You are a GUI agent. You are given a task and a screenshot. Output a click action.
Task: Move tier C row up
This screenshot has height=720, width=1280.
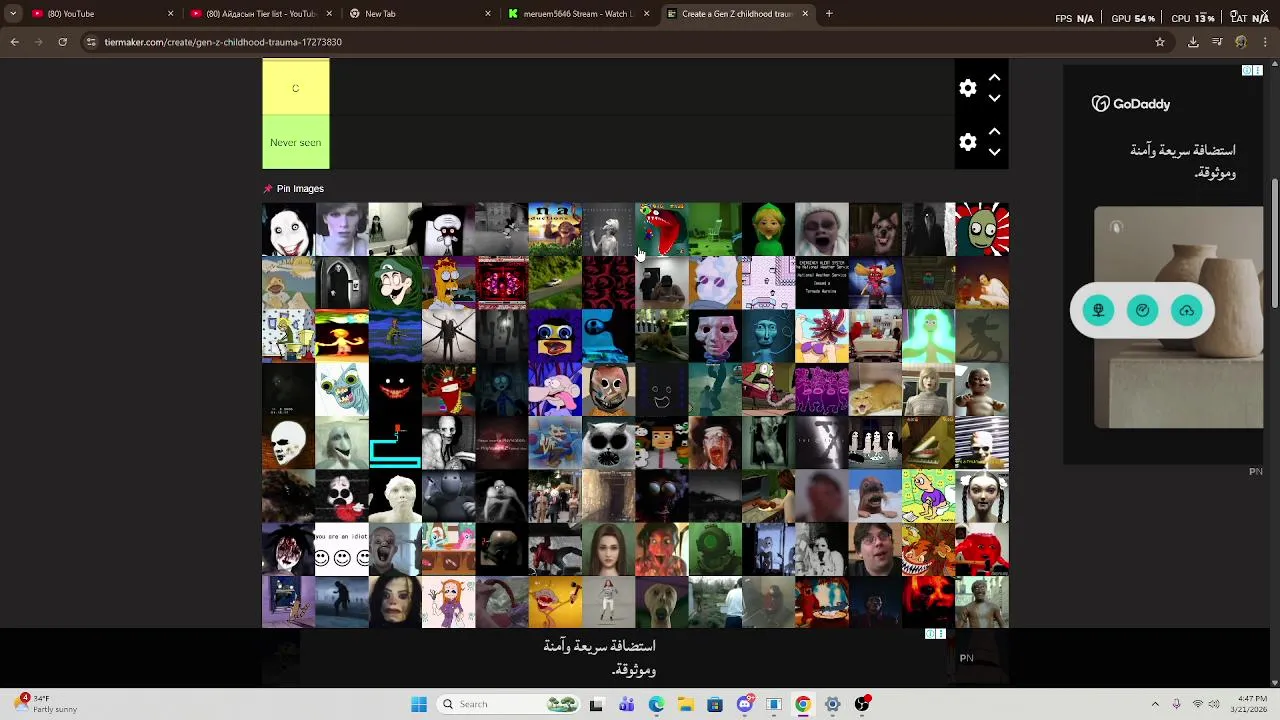pos(994,77)
